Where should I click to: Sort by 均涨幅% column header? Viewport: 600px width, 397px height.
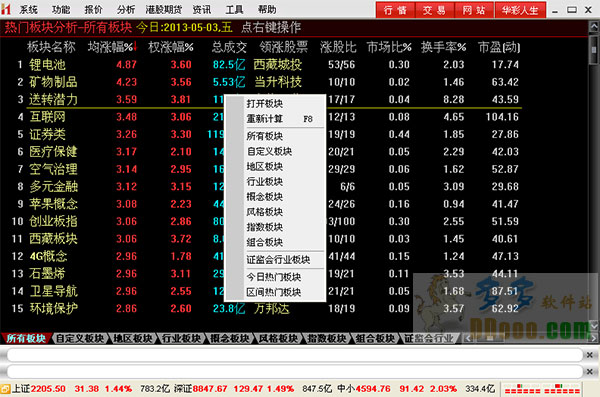point(112,47)
